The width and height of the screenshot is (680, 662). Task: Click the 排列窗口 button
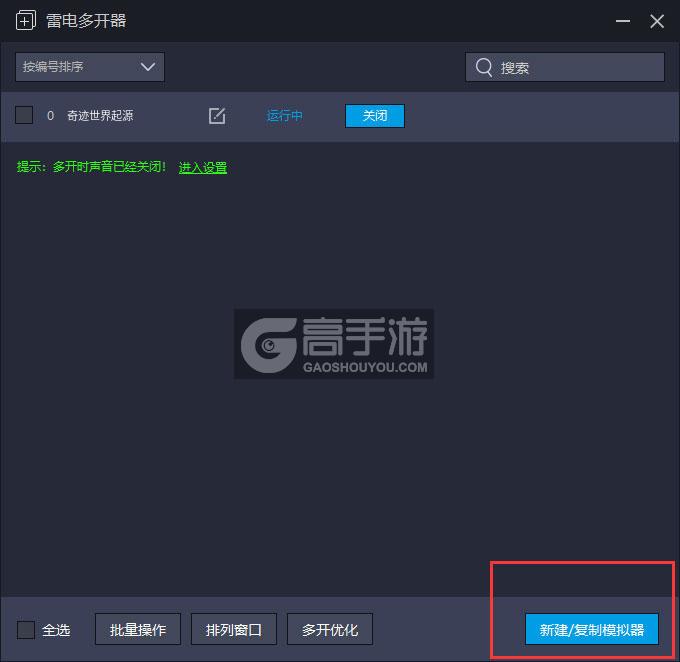[234, 629]
